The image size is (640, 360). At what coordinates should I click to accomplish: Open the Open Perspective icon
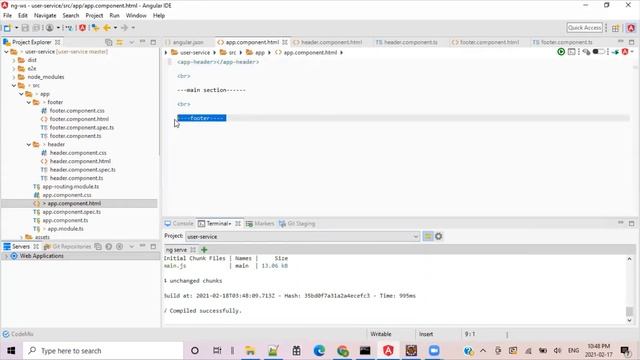click(x=616, y=28)
